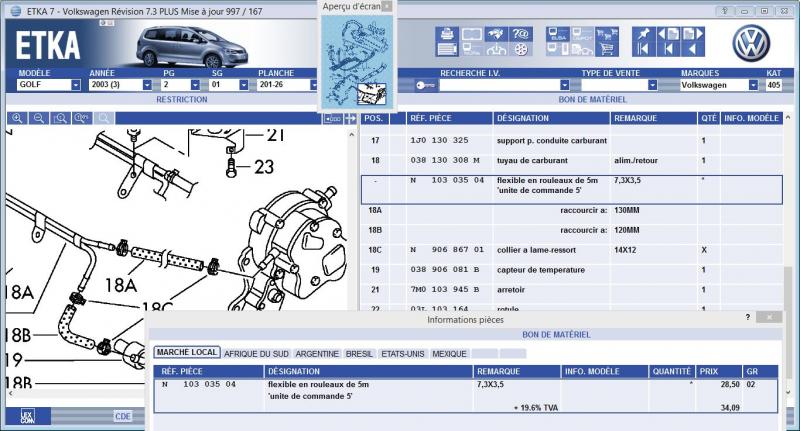Click the RESTRICTION link
800x431 pixels.
point(182,99)
